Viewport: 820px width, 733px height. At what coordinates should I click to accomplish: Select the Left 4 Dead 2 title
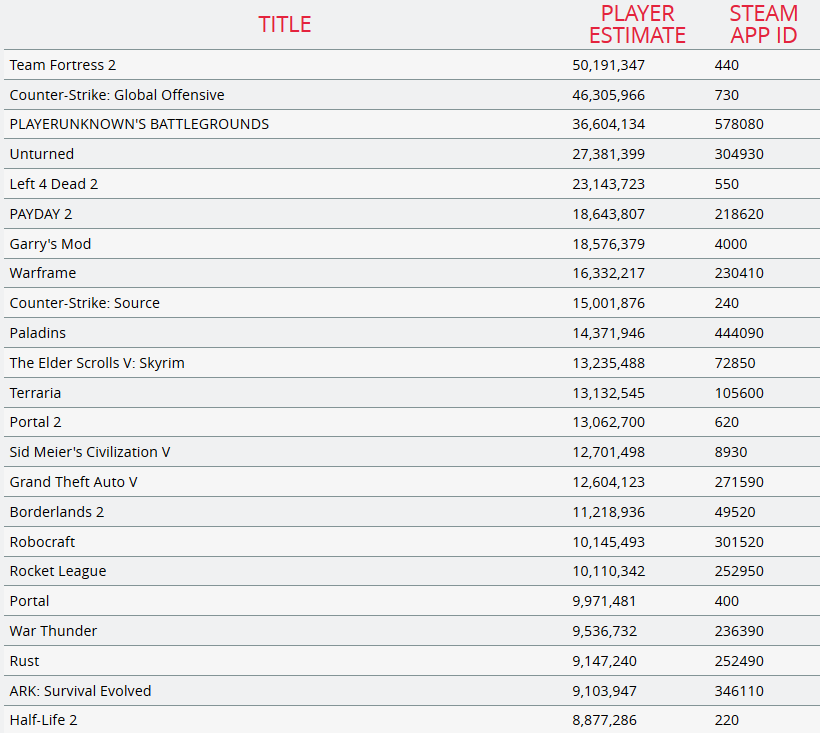[x=54, y=184]
